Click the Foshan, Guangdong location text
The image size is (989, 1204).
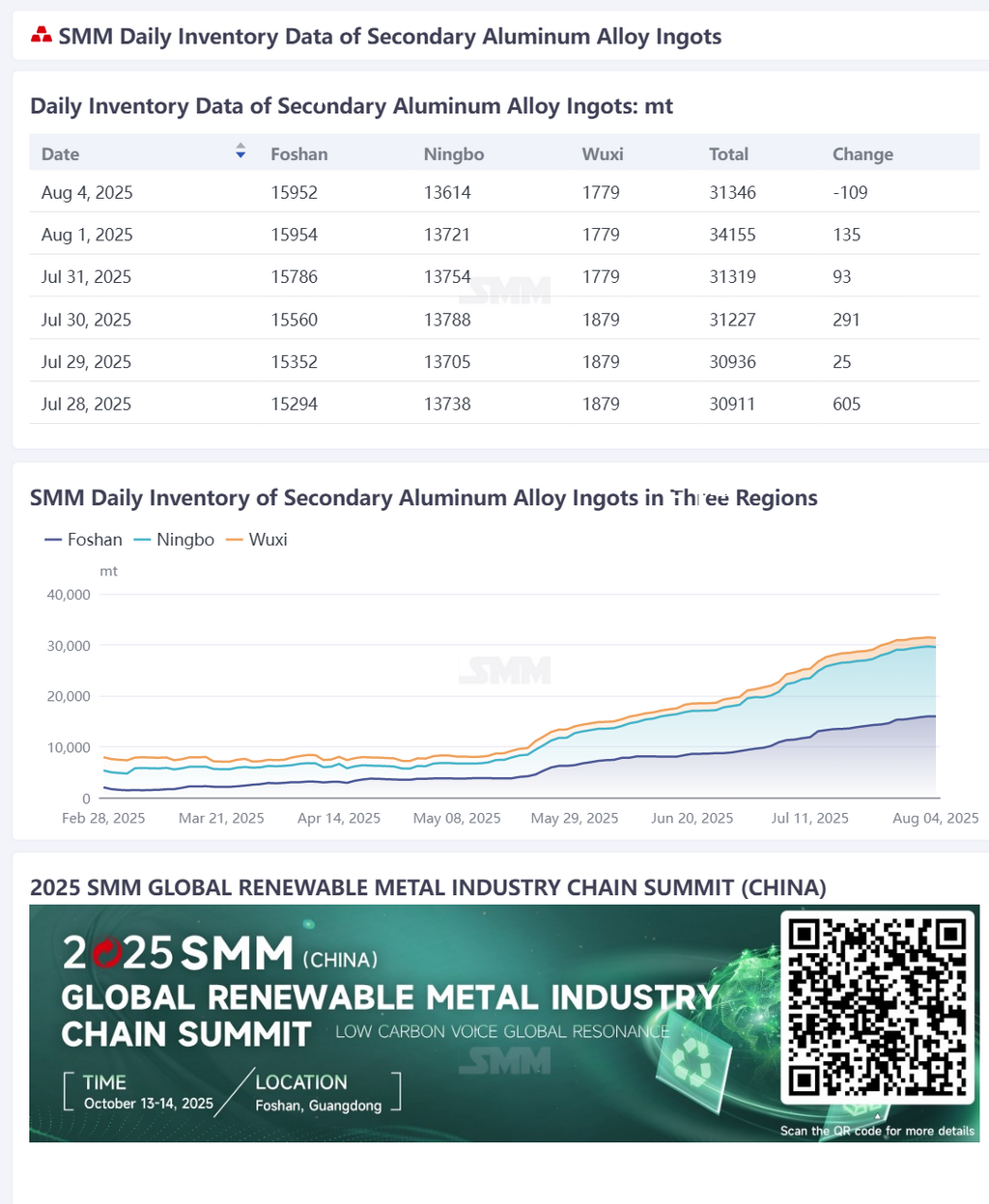[x=319, y=1106]
